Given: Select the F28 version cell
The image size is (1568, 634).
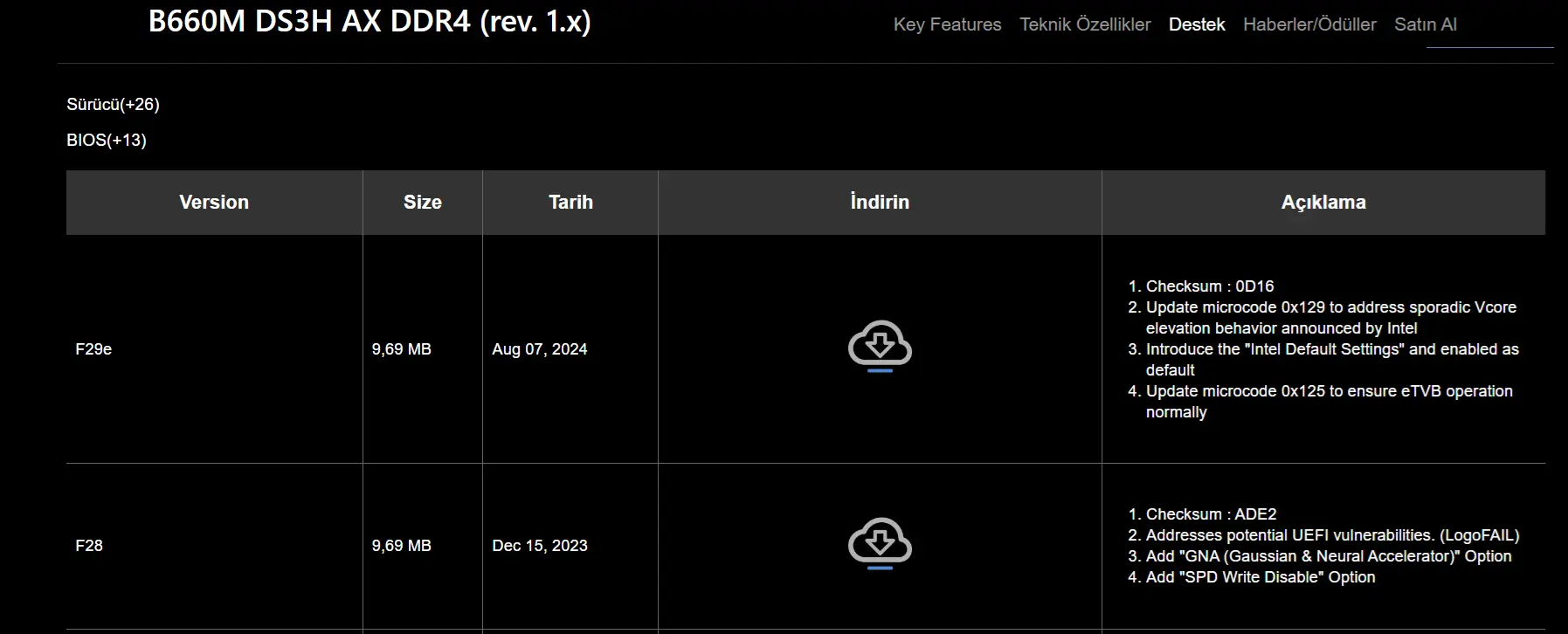Looking at the screenshot, I should coord(214,545).
